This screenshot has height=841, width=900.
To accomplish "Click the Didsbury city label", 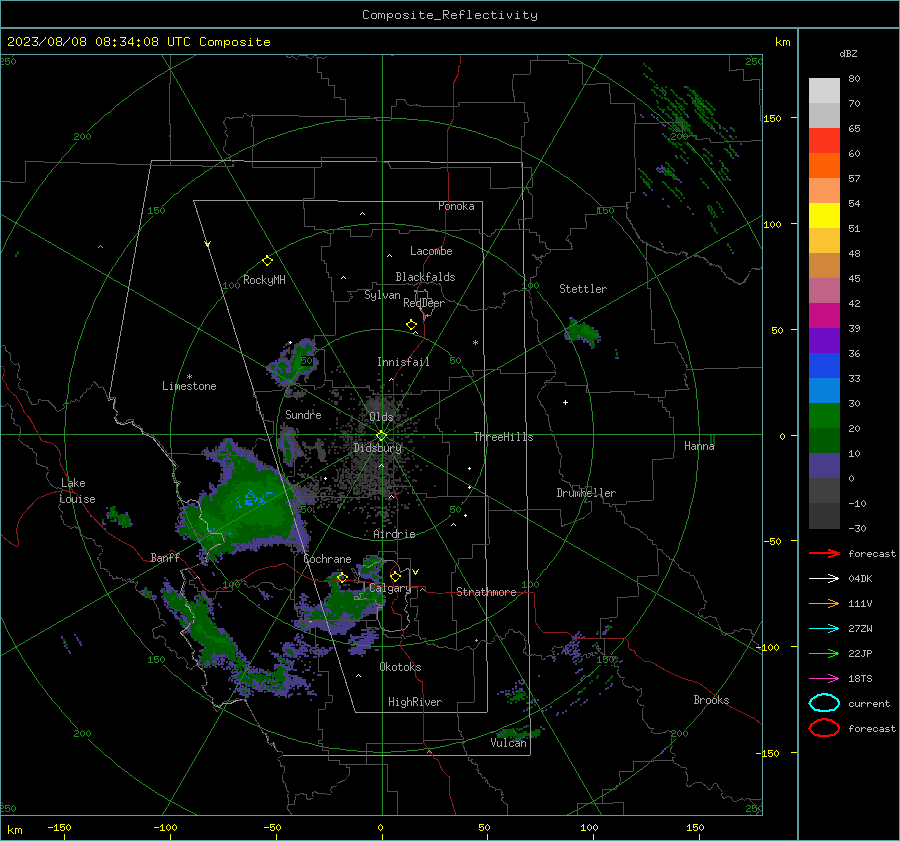I will pos(377,448).
